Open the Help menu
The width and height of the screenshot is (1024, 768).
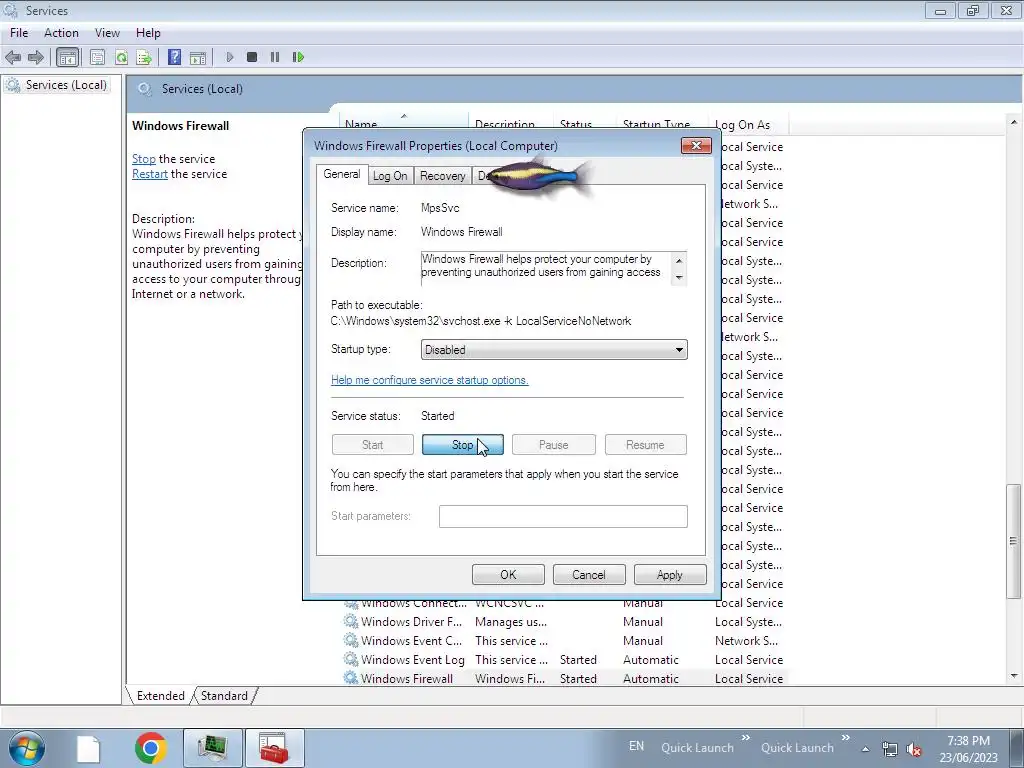(148, 33)
